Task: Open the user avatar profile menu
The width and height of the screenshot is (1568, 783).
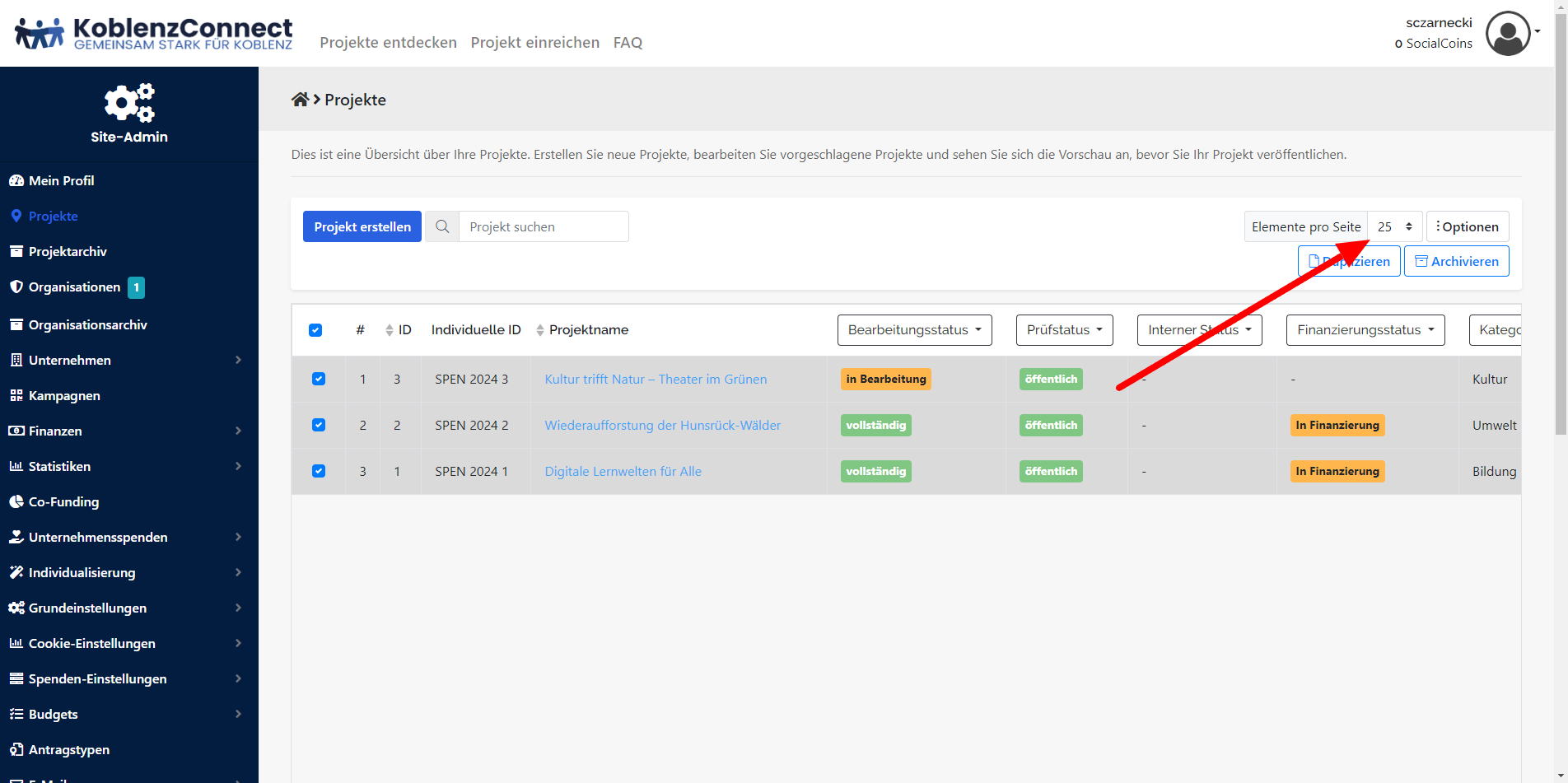Action: click(1507, 34)
